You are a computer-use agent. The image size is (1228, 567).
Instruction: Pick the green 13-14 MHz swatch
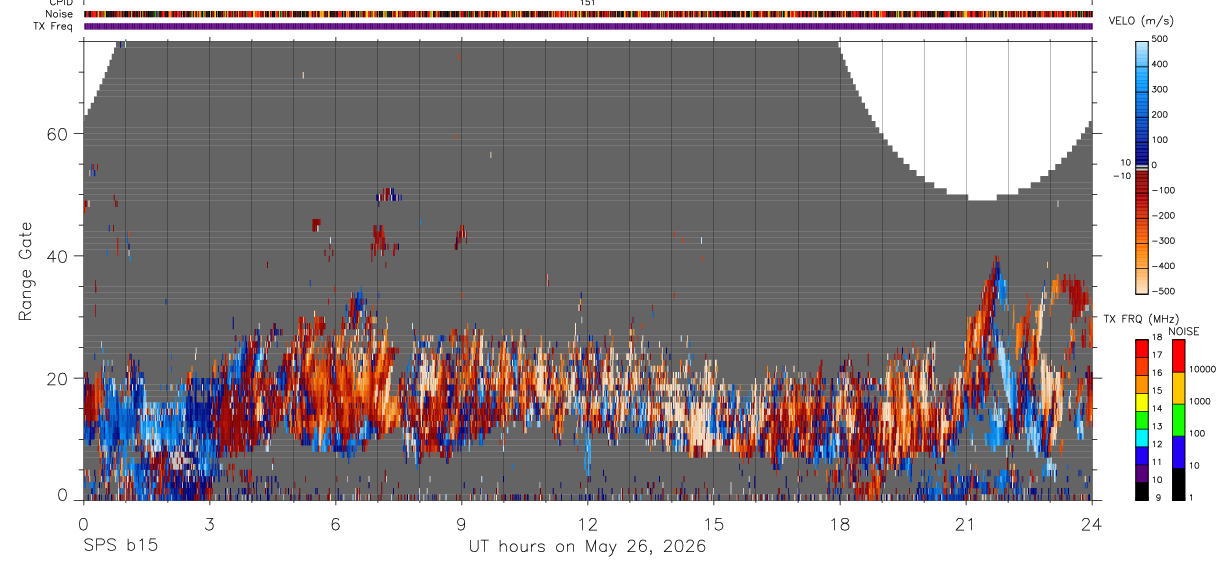point(1142,420)
